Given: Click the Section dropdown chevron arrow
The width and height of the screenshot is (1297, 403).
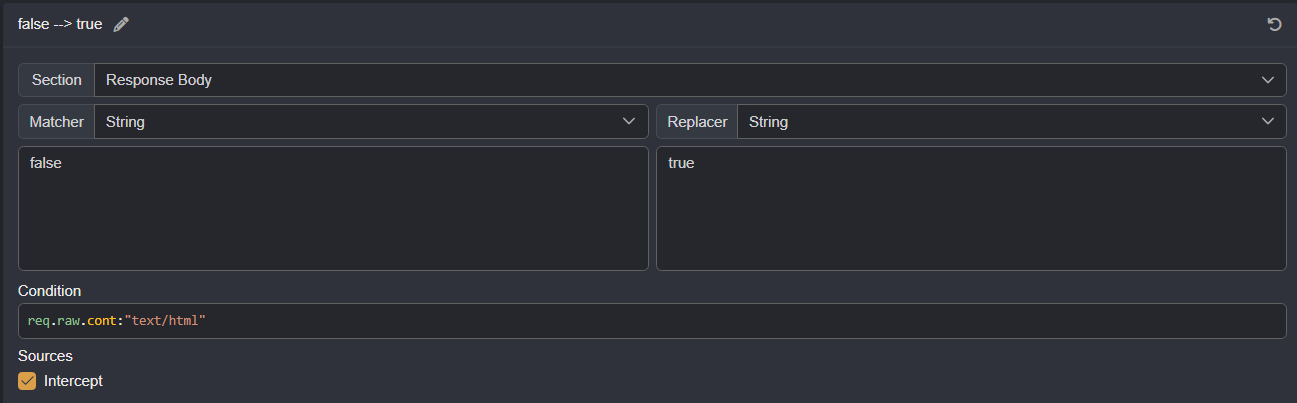Looking at the screenshot, I should (1268, 80).
